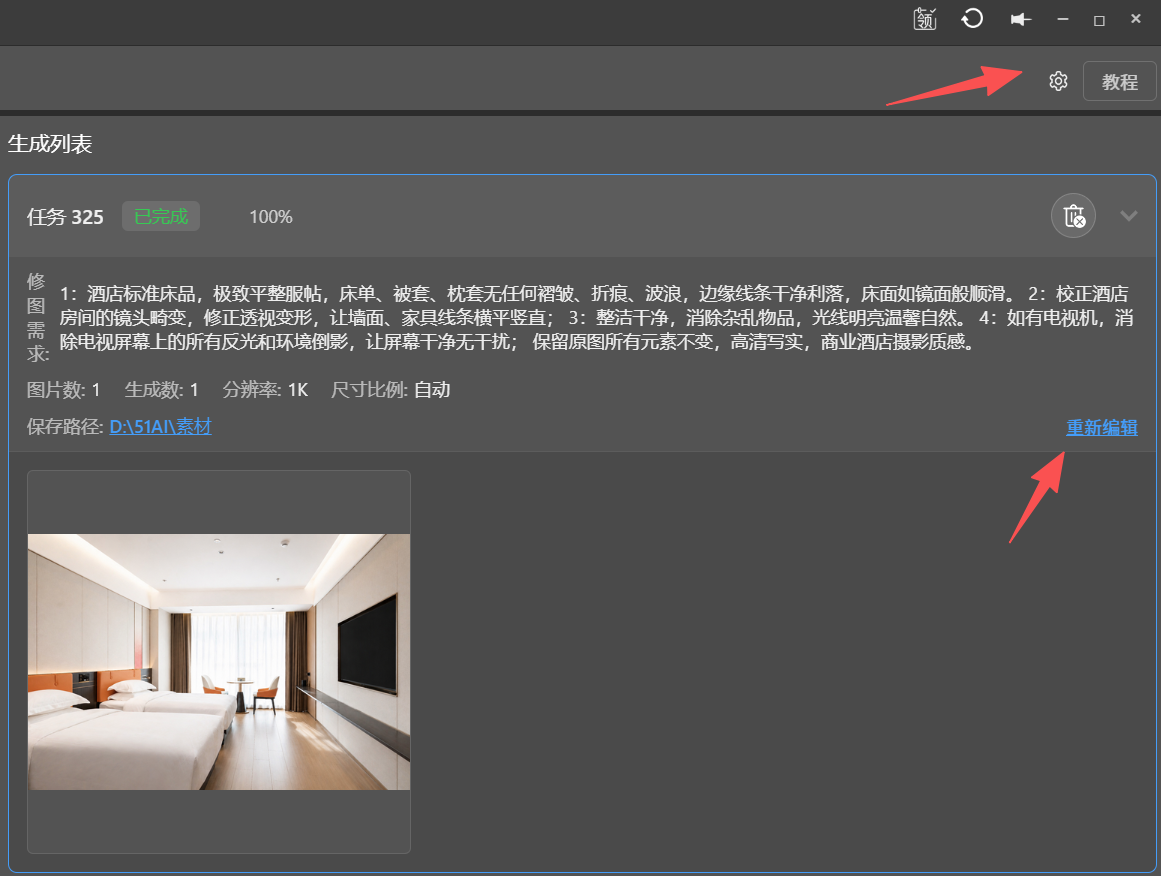The image size is (1161, 876).
Task: Click the refresh circular arrow icon
Action: click(972, 19)
